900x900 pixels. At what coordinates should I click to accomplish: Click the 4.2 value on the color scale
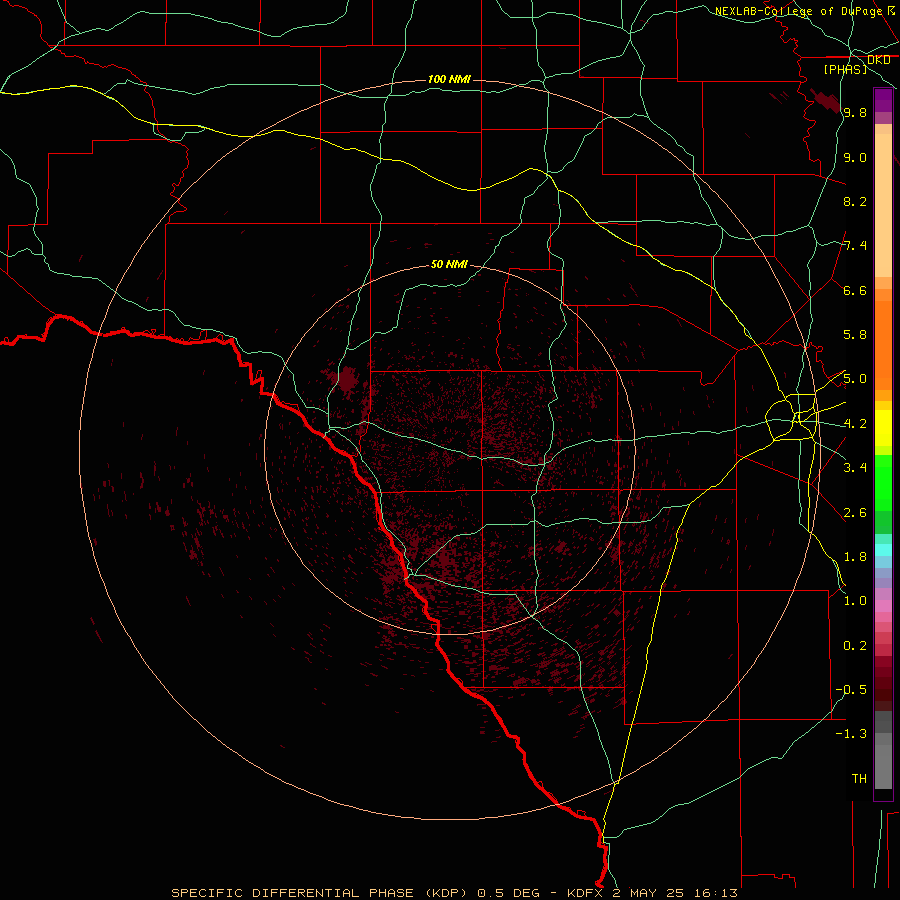855,424
